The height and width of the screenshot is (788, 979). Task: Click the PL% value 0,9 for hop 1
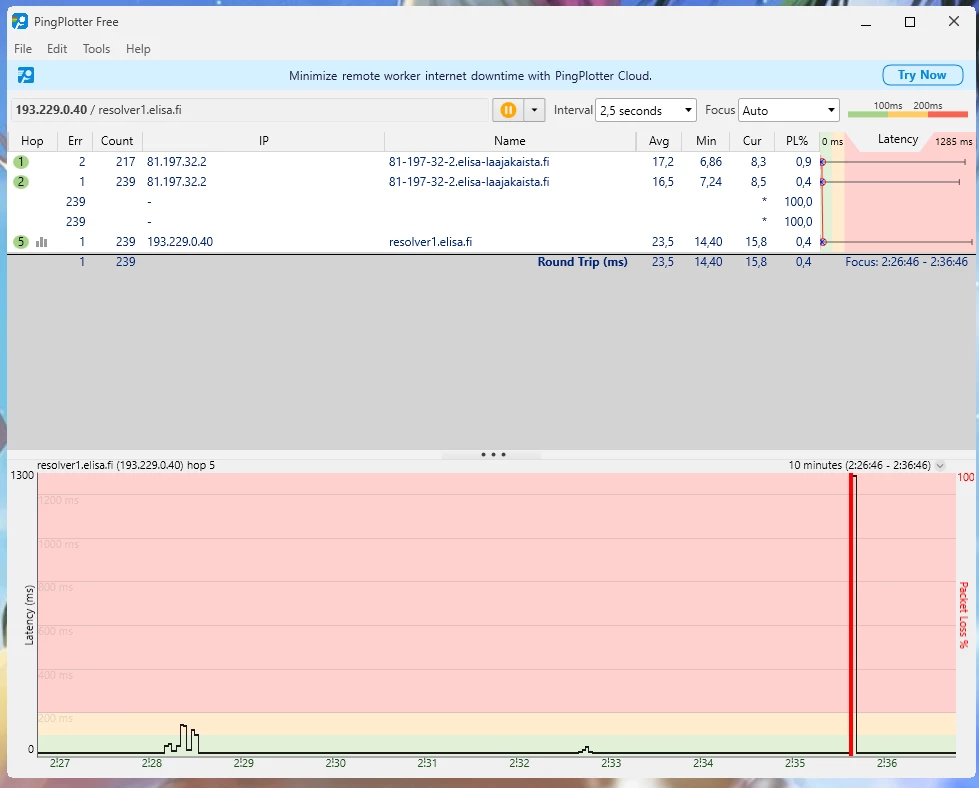click(804, 162)
